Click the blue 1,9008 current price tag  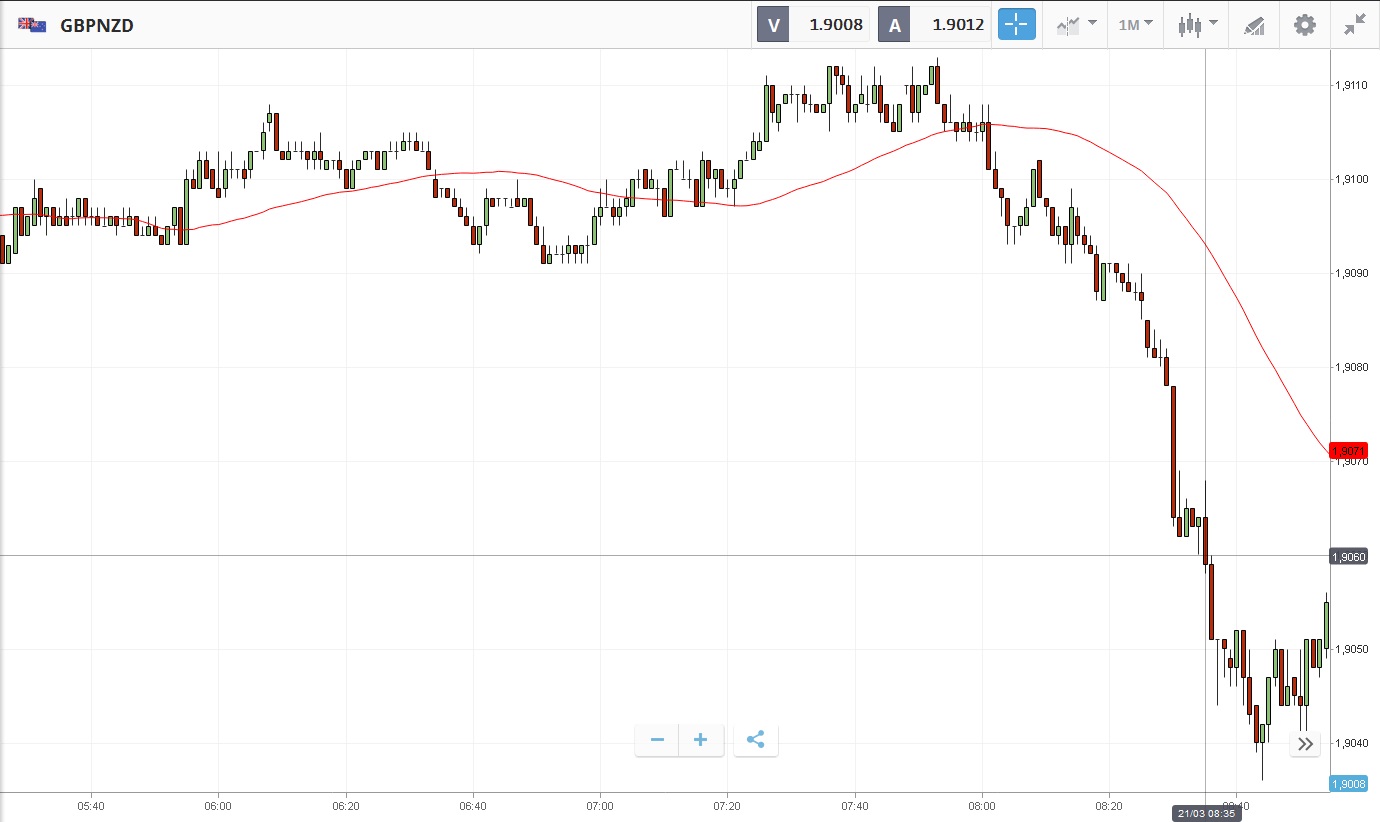[1348, 784]
